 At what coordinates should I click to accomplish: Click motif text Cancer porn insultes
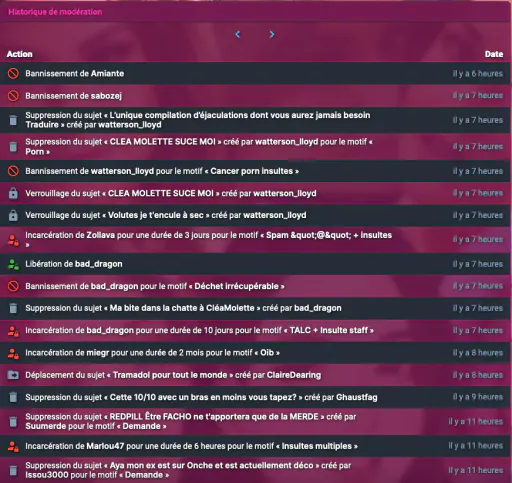pos(252,171)
